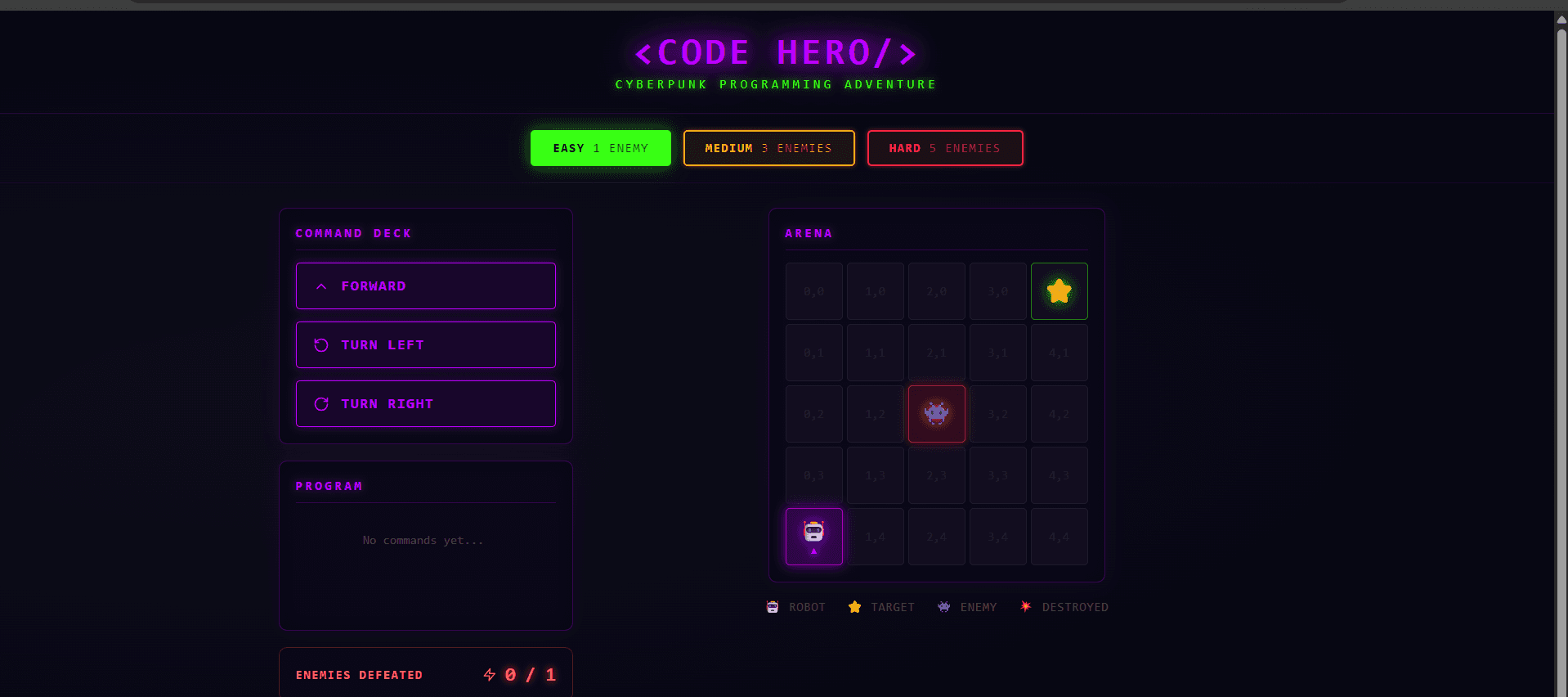Viewport: 1568px width, 697px height.
Task: Click the chevron-up icon on FORWARD command
Action: click(x=321, y=286)
